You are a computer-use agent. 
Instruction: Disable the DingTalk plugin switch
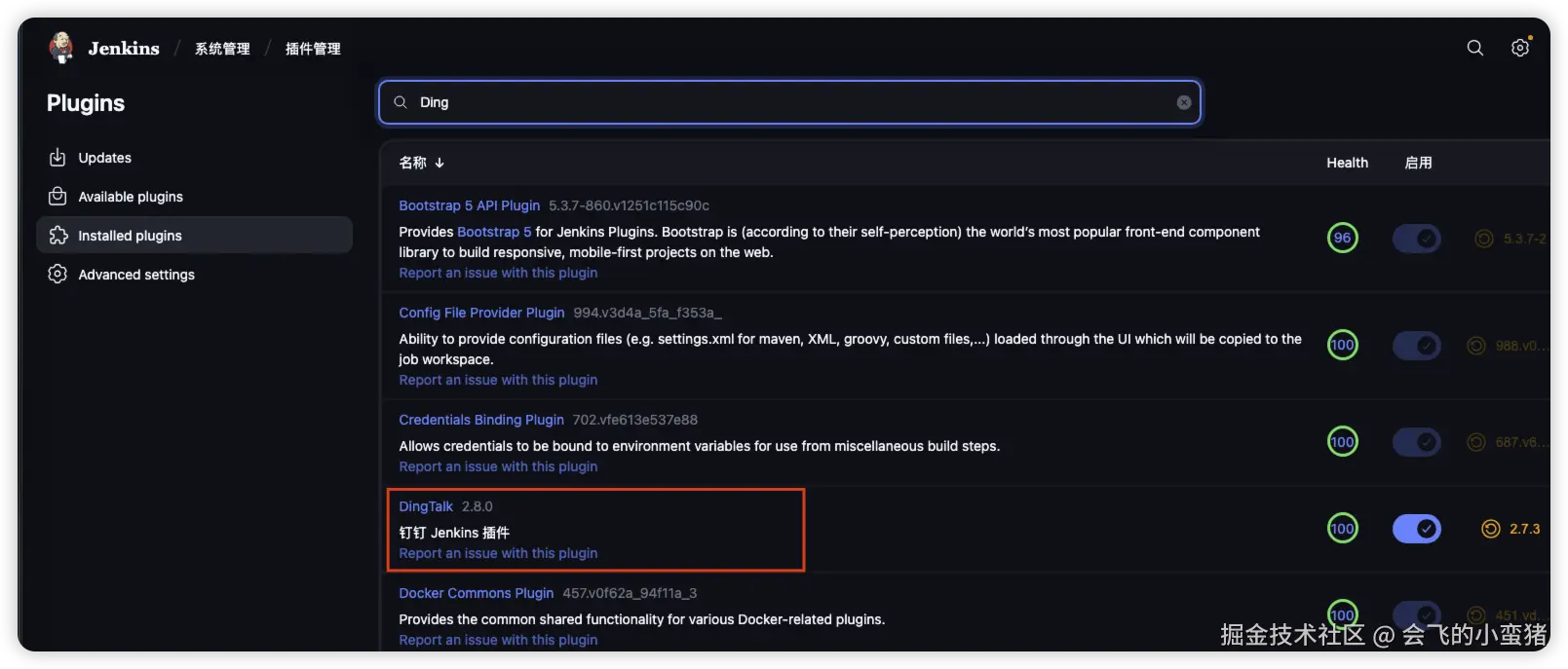pyautogui.click(x=1417, y=529)
